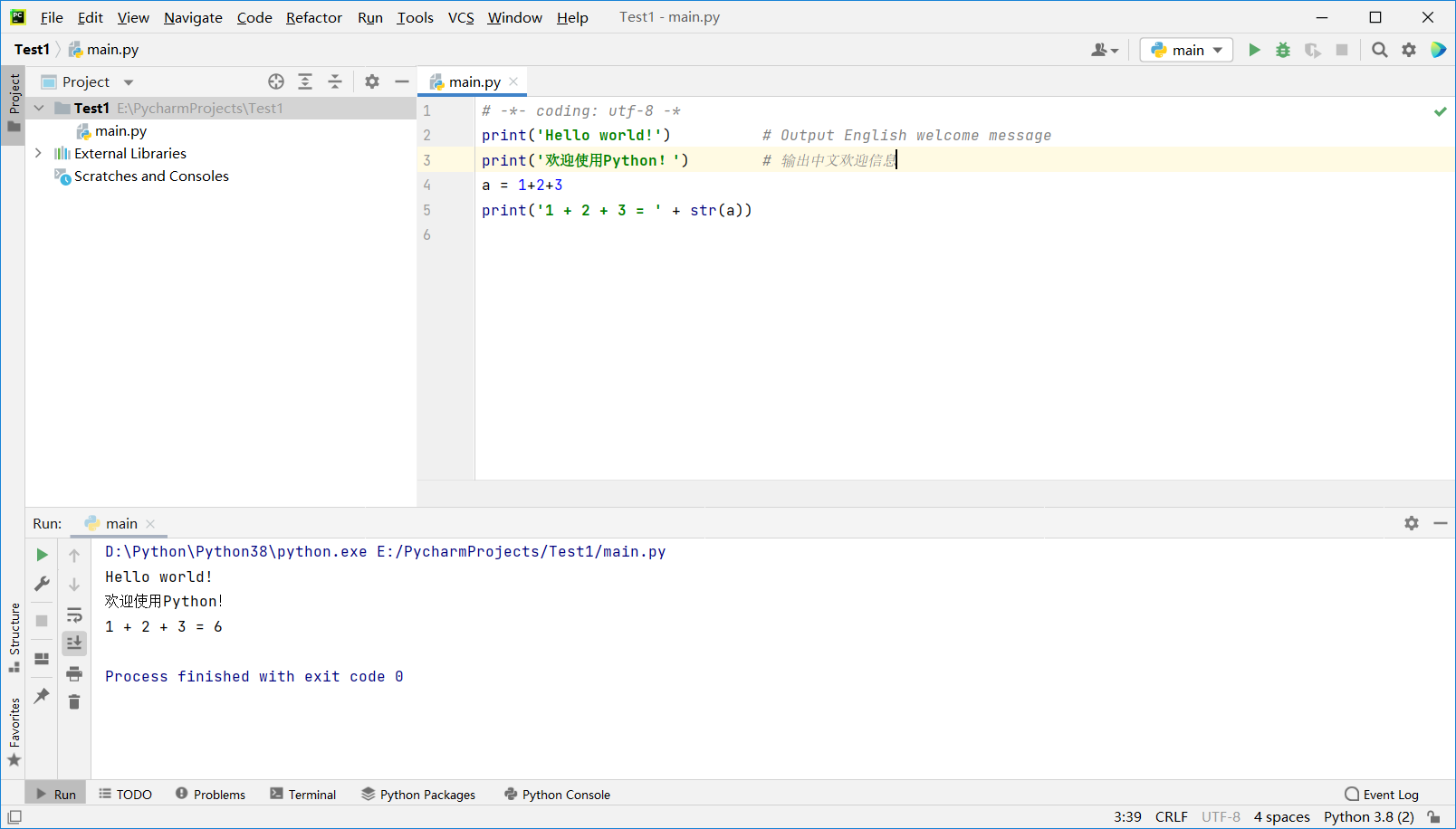The height and width of the screenshot is (829, 1456).
Task: Click the Python 3.8 (2) interpreter selector
Action: pyautogui.click(x=1368, y=816)
